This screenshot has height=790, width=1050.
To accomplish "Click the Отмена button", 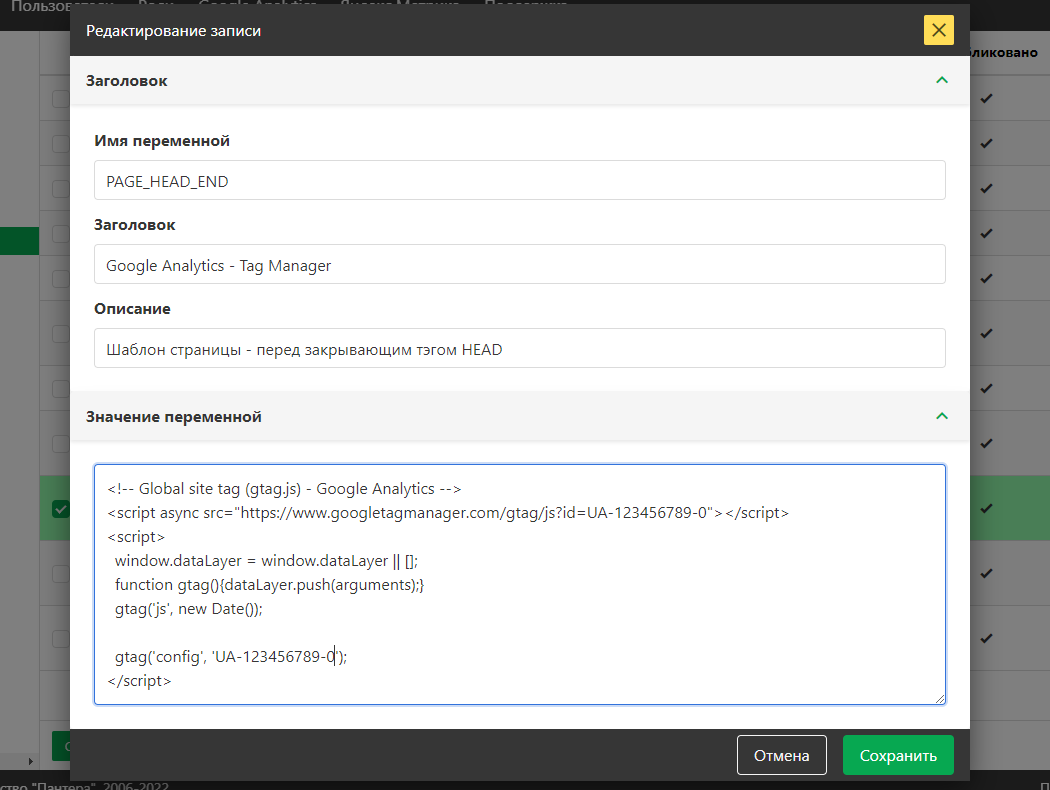I will pyautogui.click(x=781, y=755).
